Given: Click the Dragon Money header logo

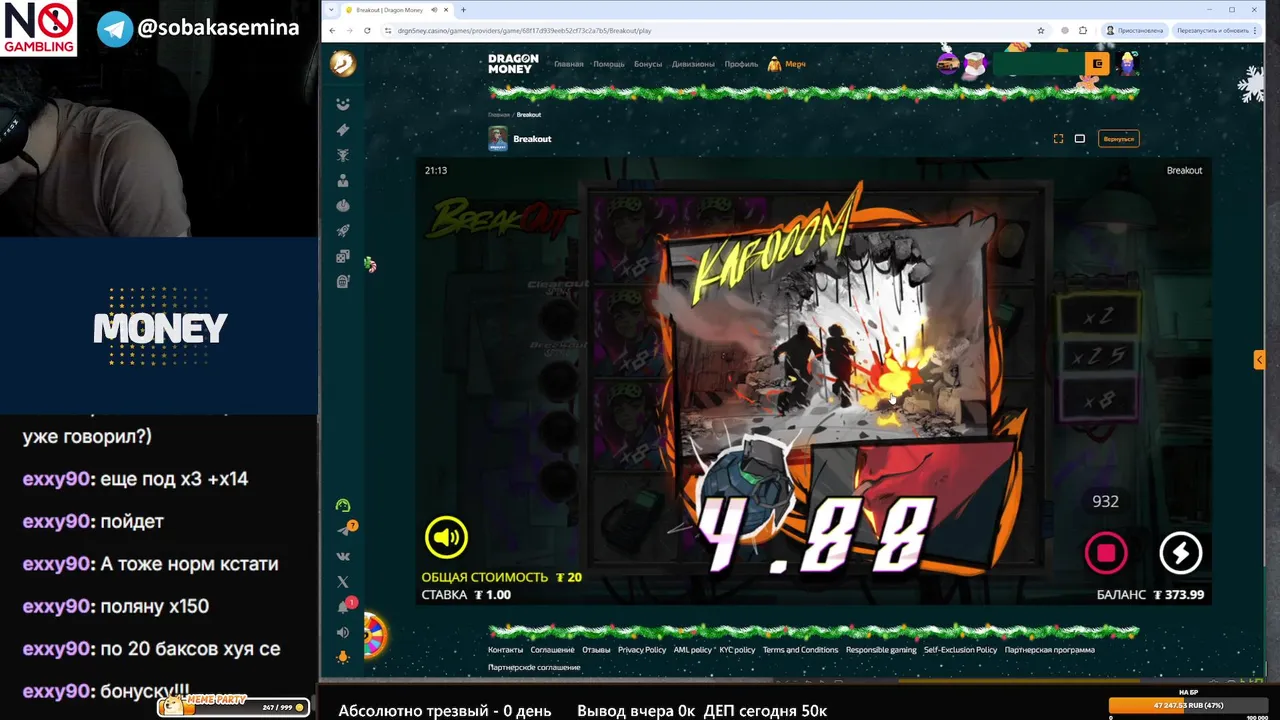Looking at the screenshot, I should pos(513,64).
